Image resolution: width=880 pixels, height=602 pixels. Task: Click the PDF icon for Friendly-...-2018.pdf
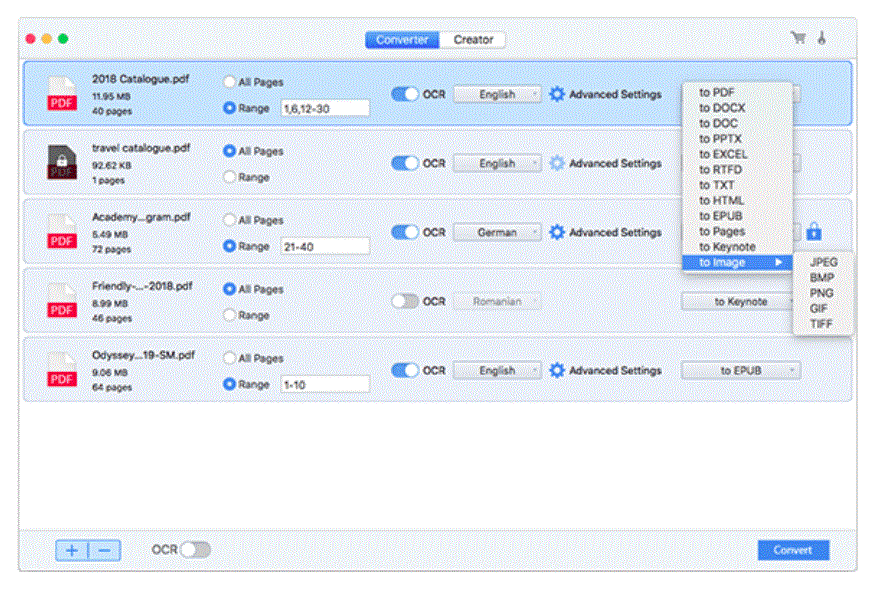coord(62,301)
